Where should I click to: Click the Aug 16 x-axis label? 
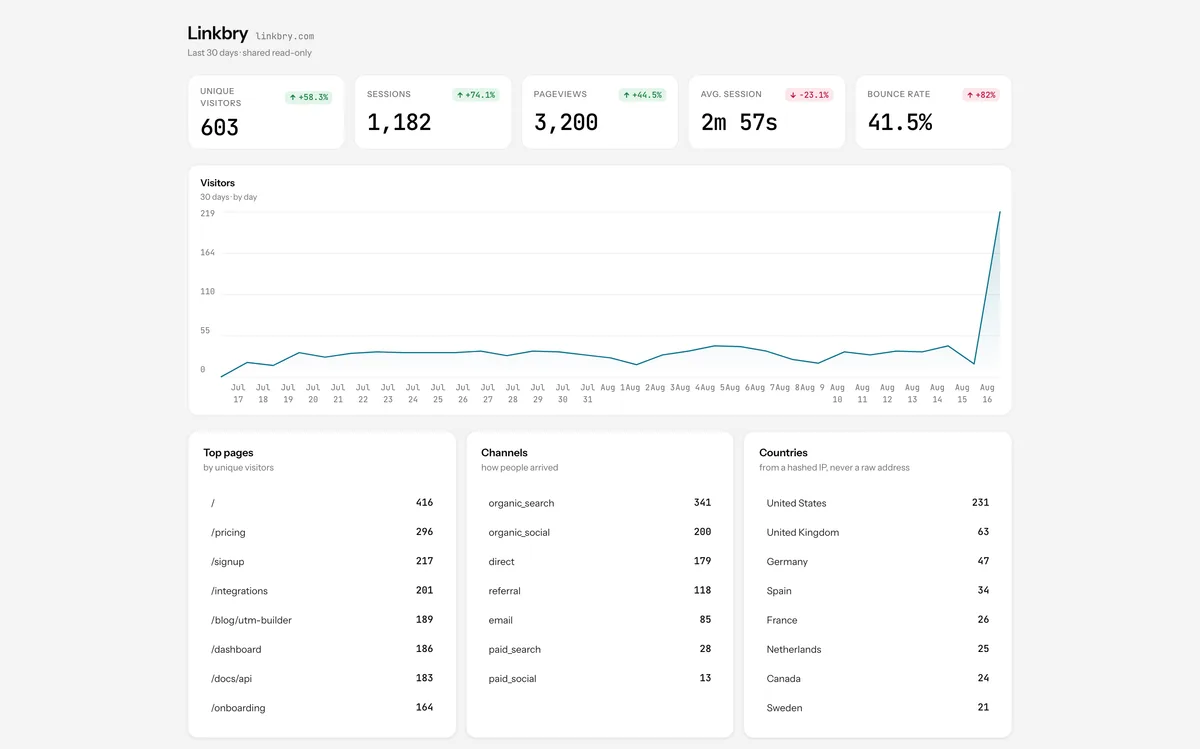coord(987,393)
